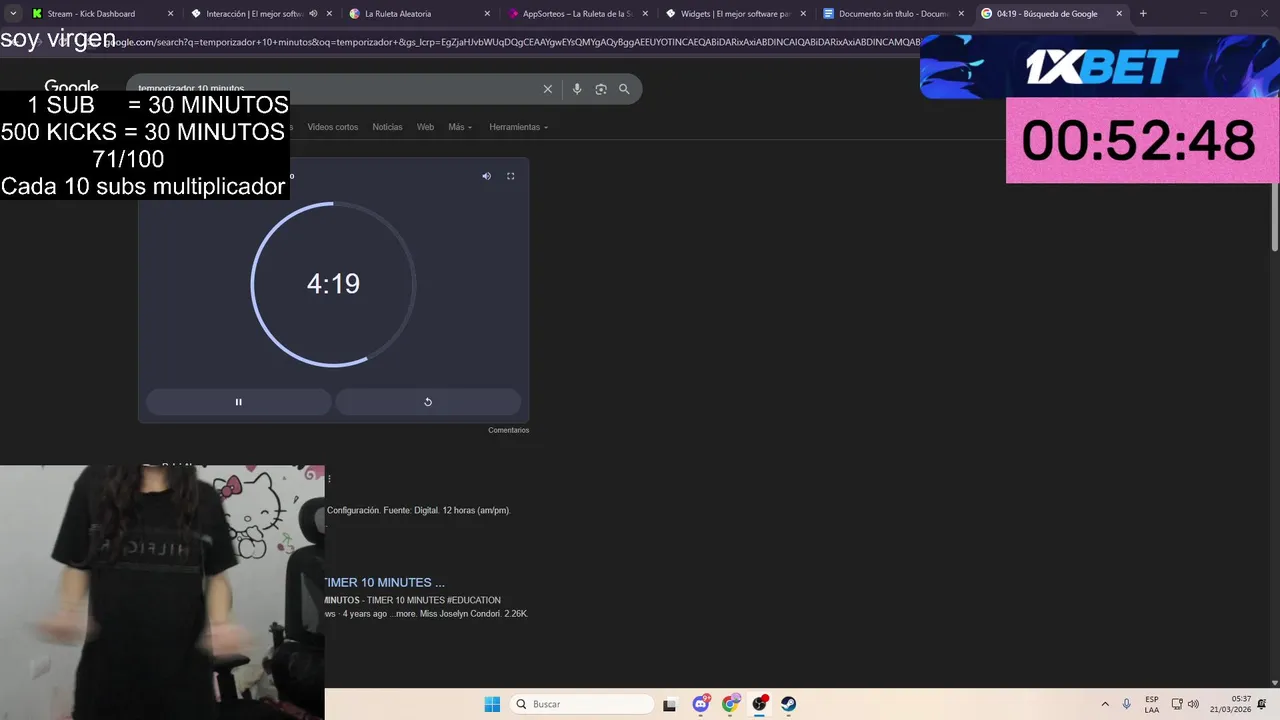Expand the Herramientas dropdown
The height and width of the screenshot is (720, 1280).
518,127
